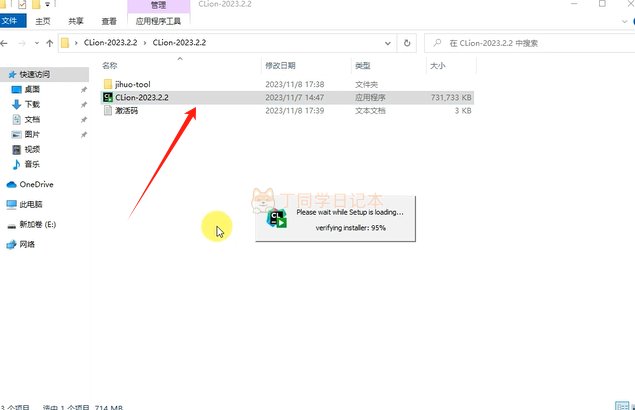Viewport: 635px width, 410px height.
Task: Click 'verifying installer: 95%' progress text
Action: 351,228
